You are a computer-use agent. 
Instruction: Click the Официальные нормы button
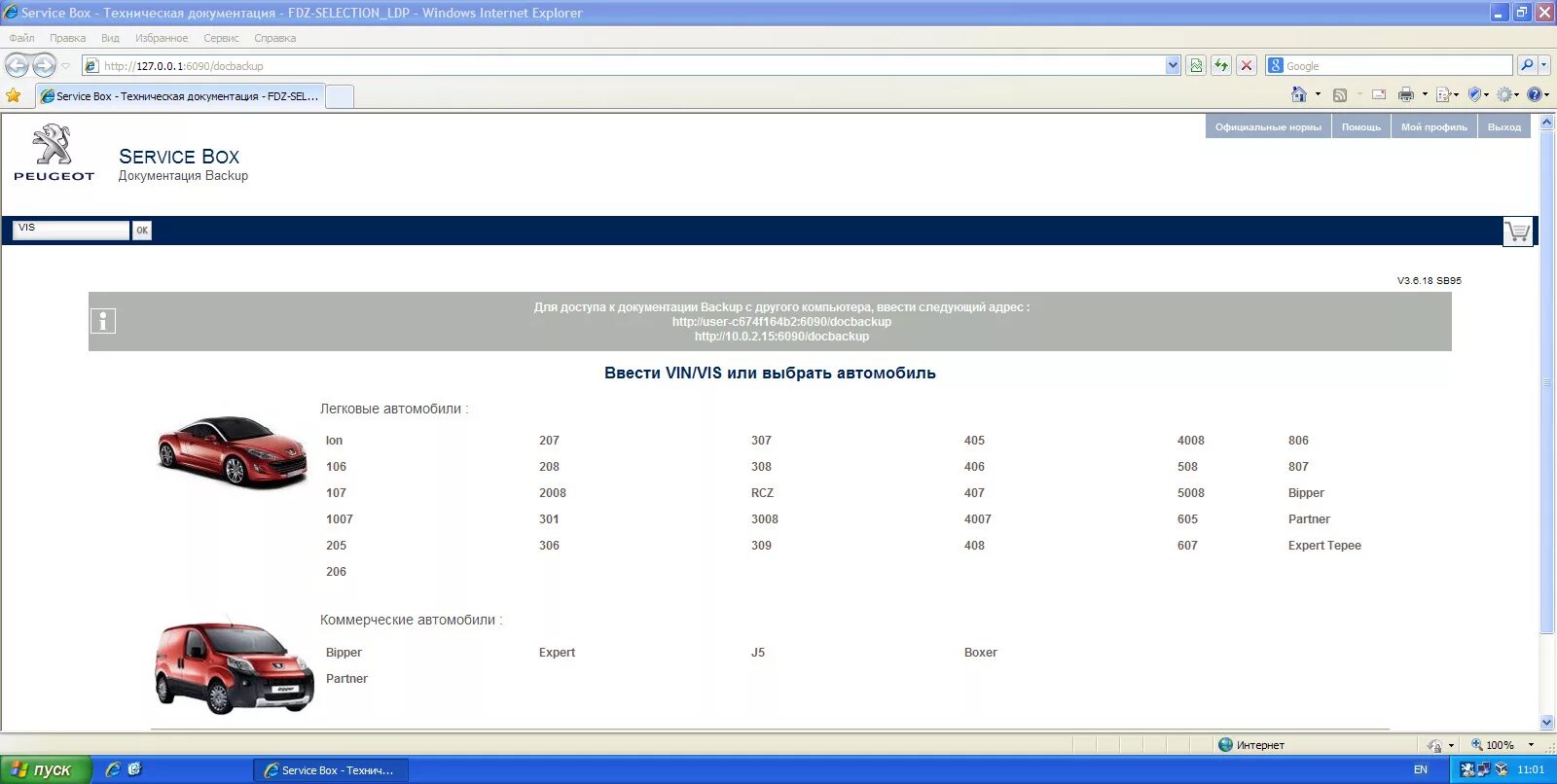pos(1268,126)
